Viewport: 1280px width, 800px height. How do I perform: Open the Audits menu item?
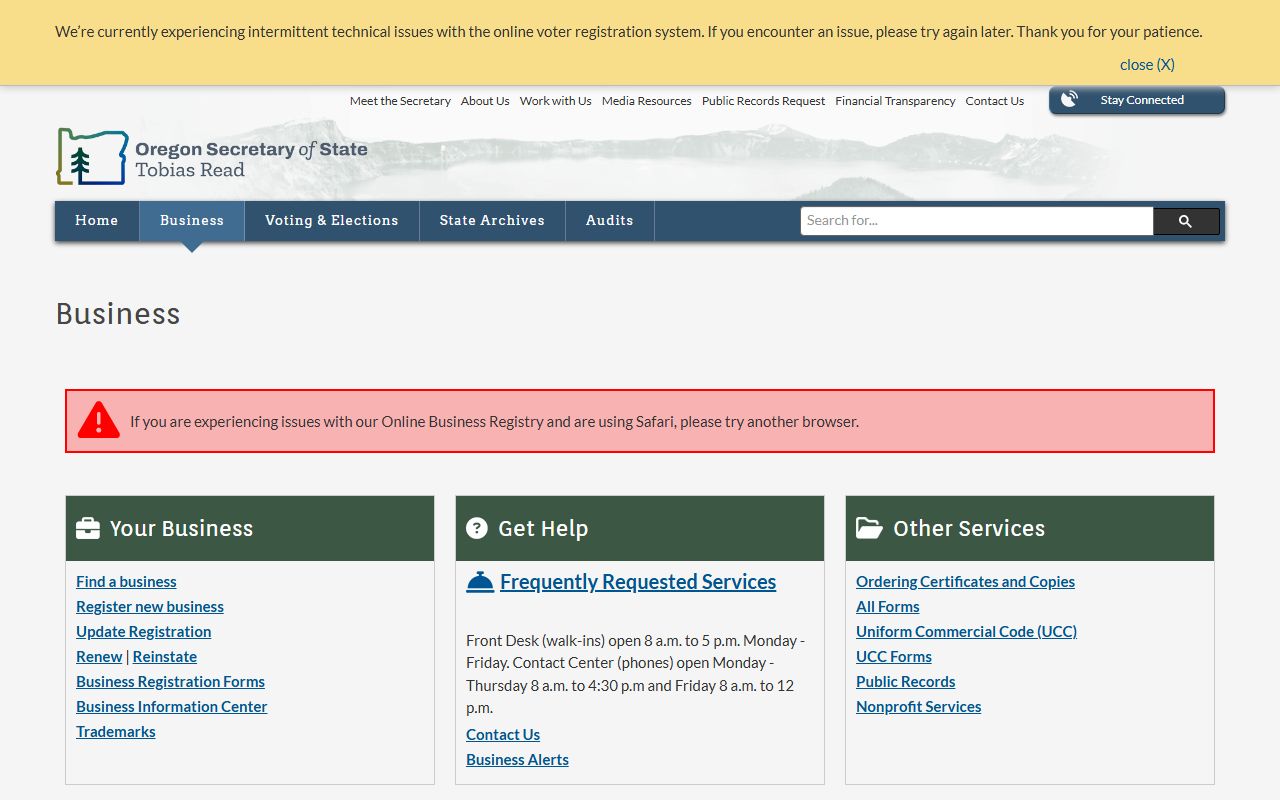610,221
